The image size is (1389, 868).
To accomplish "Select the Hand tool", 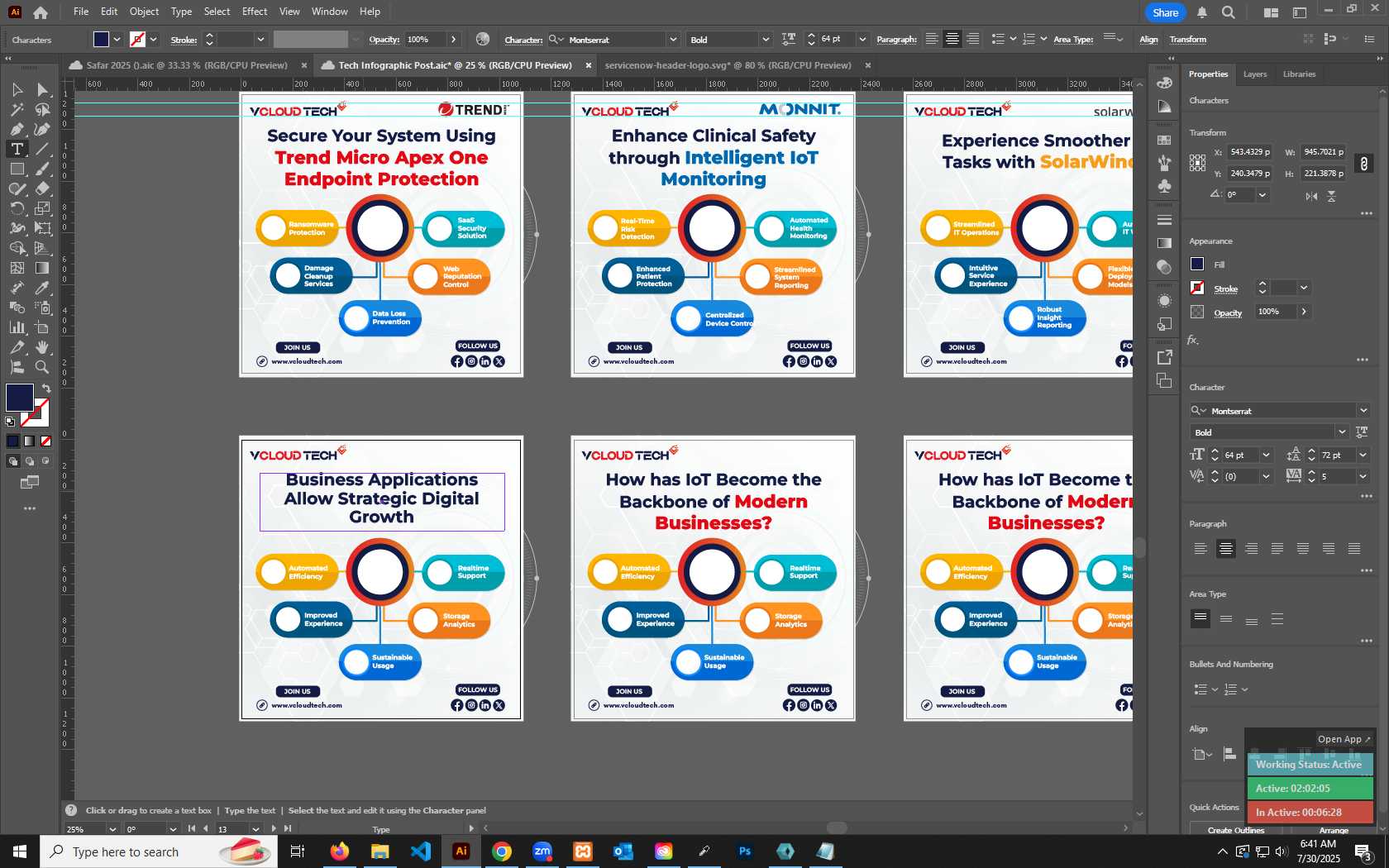I will 43,347.
